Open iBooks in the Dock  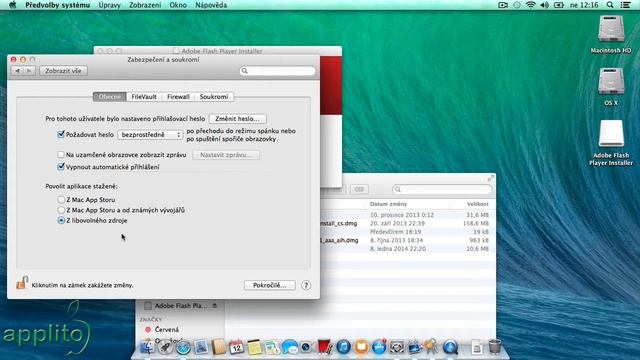click(361, 347)
